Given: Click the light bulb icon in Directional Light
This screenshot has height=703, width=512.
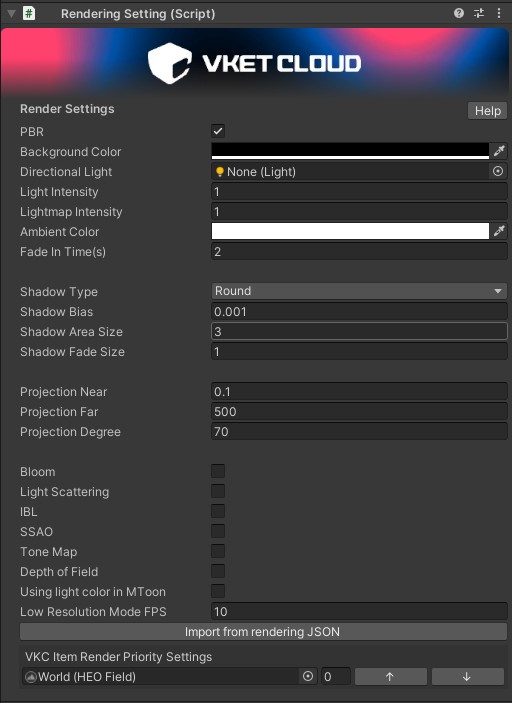Looking at the screenshot, I should pos(220,171).
